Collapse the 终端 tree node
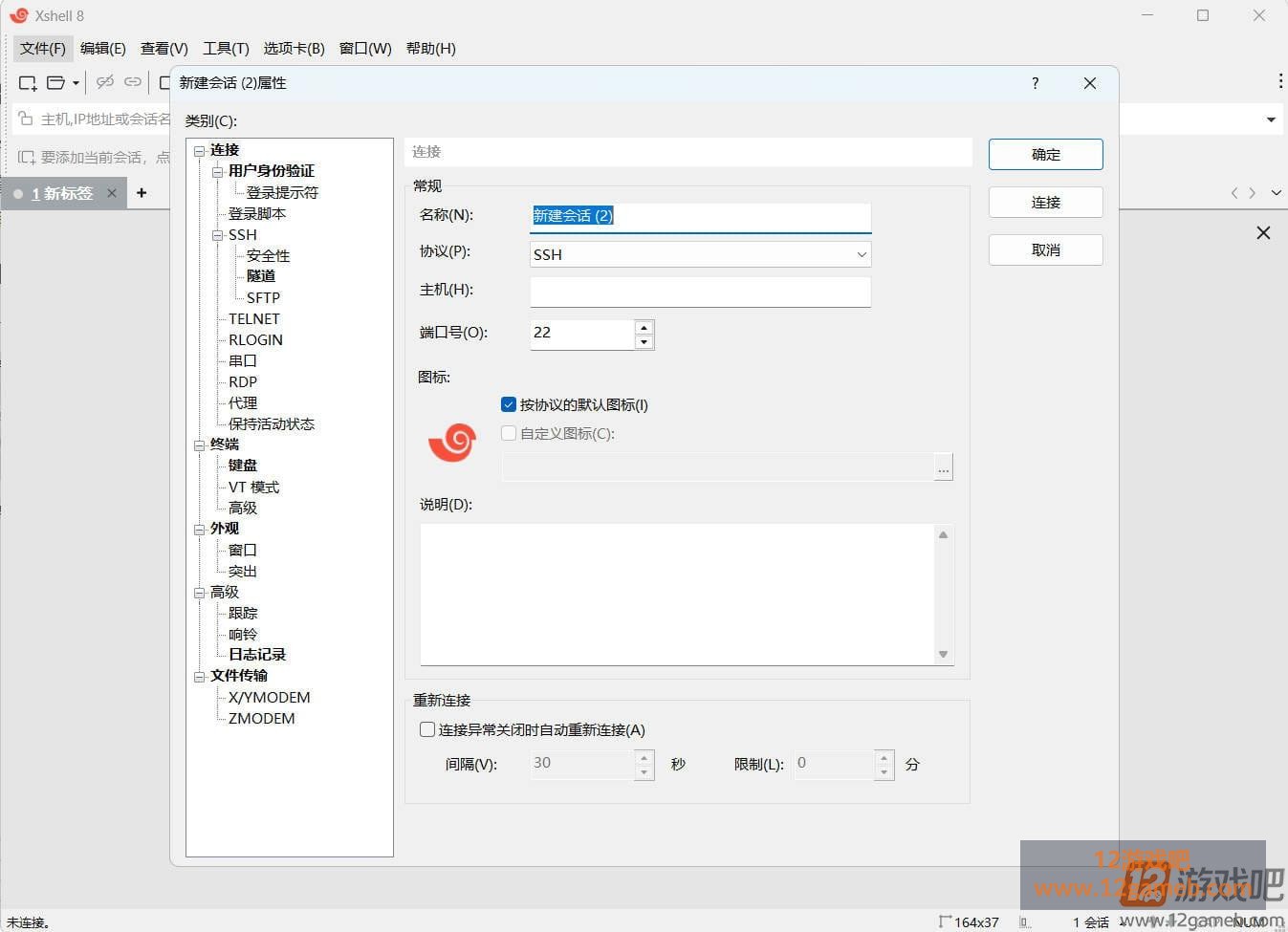The image size is (1288, 932). pyautogui.click(x=199, y=444)
